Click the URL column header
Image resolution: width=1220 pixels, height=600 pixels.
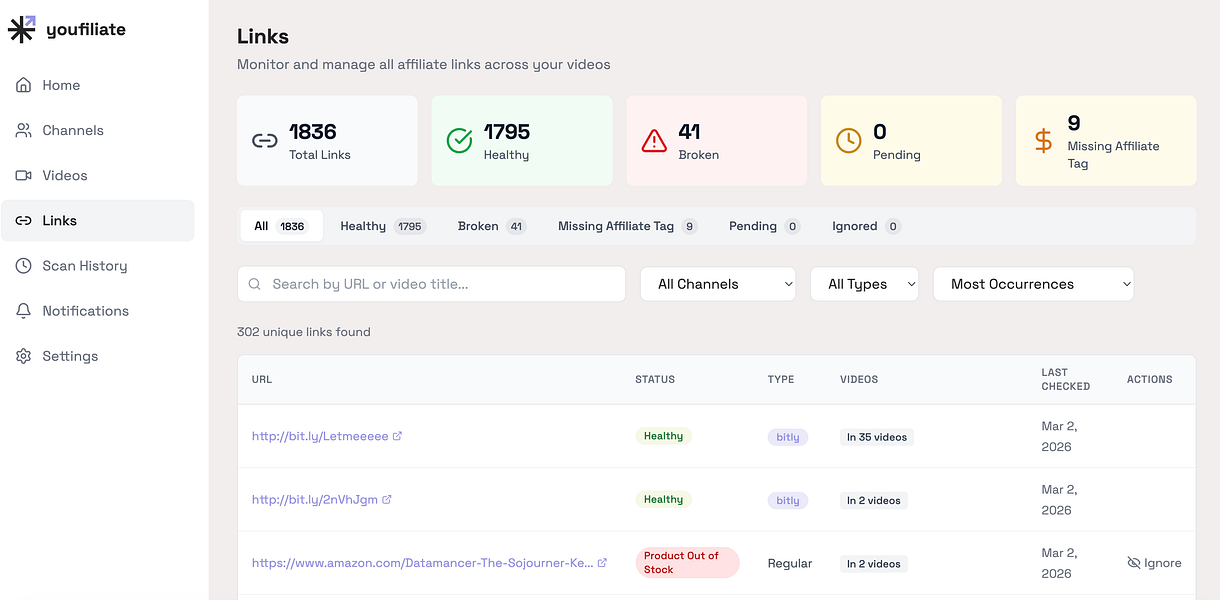[x=262, y=380]
